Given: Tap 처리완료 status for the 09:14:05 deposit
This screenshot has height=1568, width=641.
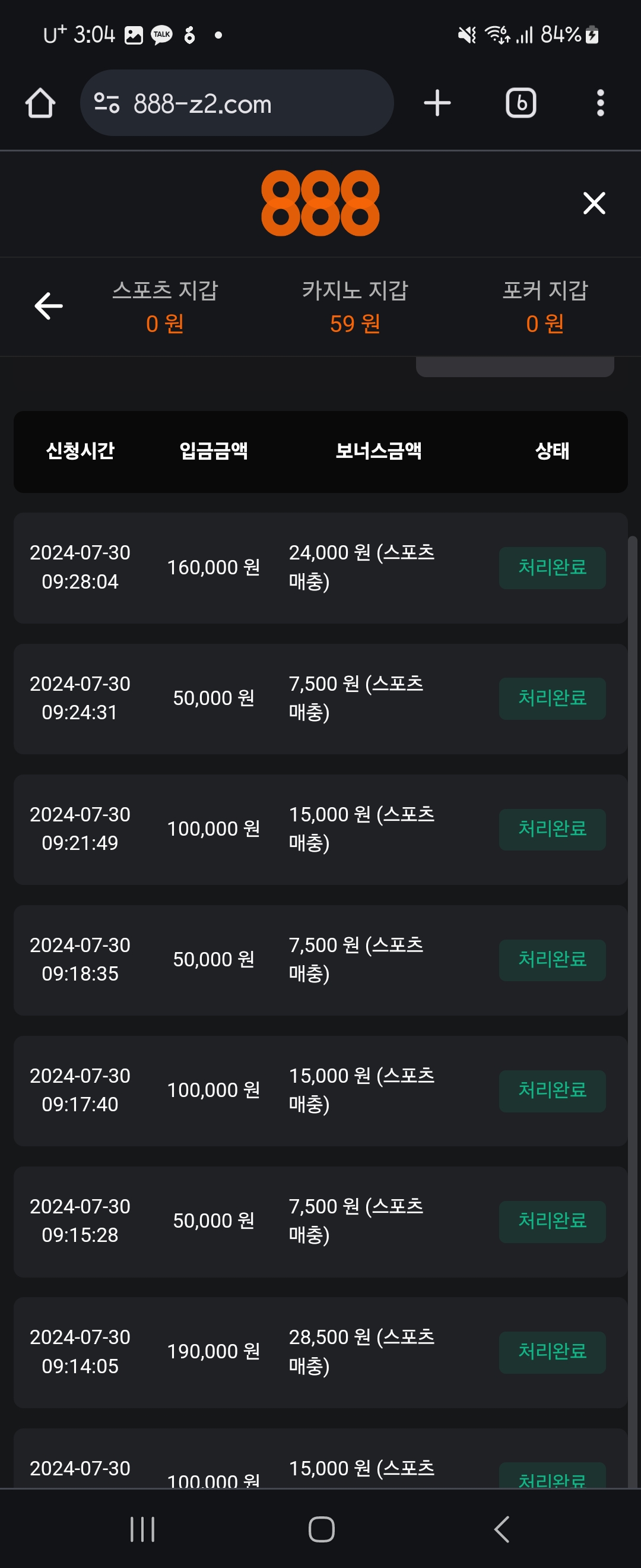Looking at the screenshot, I should (x=552, y=1352).
